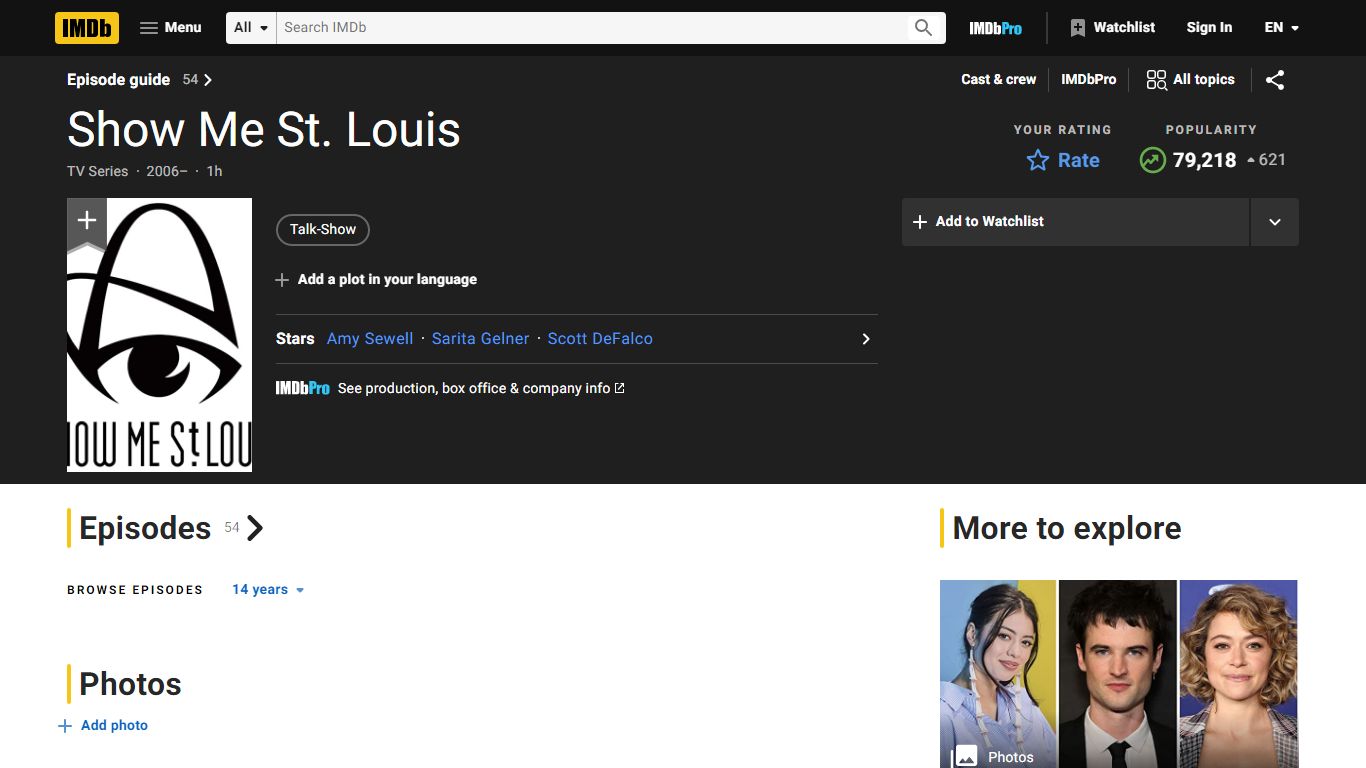
Task: Open middle photo of dark-haired man
Action: coord(1118,674)
